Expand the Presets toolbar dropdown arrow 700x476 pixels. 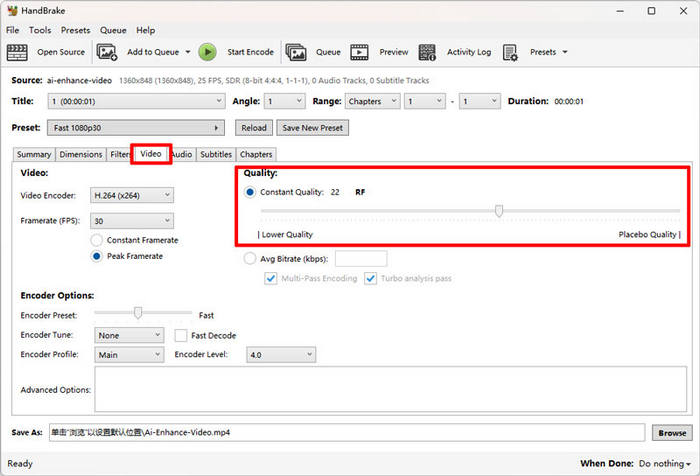(x=565, y=52)
